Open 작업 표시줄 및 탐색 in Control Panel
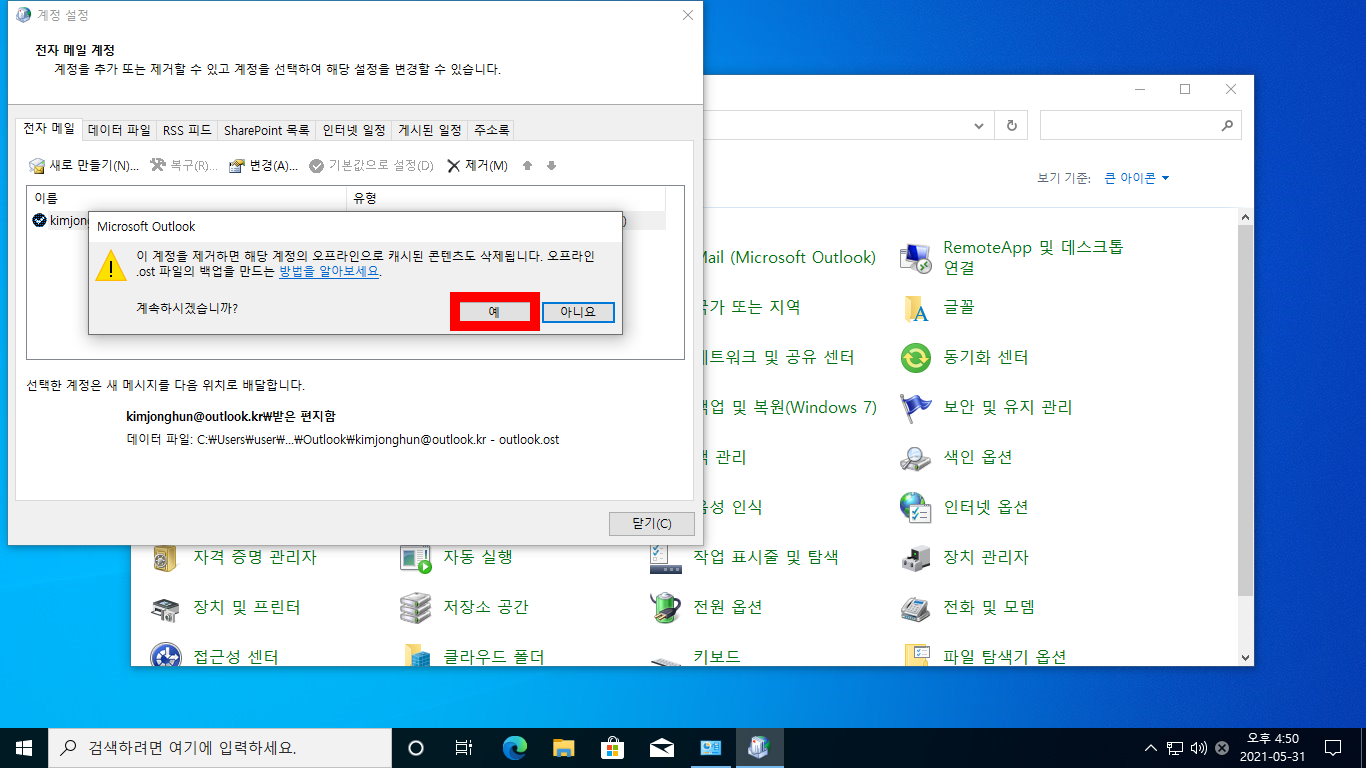Image resolution: width=1366 pixels, height=768 pixels. (744, 557)
